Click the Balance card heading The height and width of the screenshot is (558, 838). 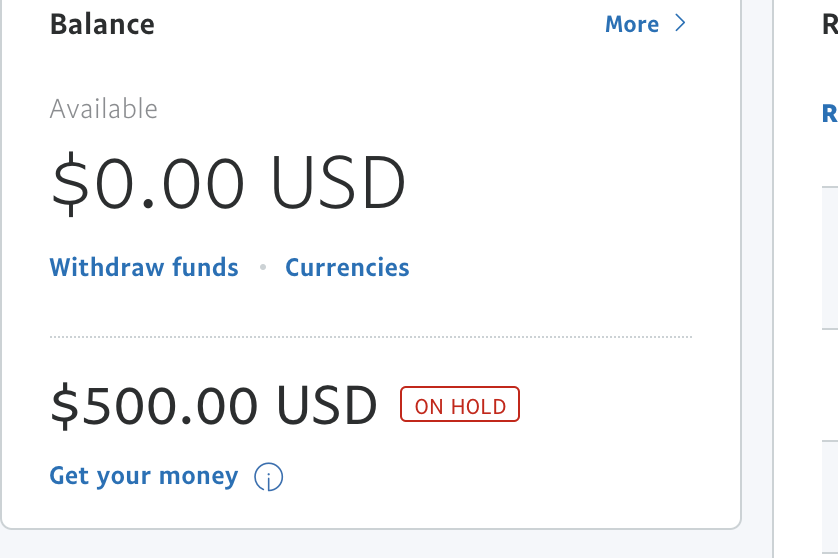click(102, 24)
